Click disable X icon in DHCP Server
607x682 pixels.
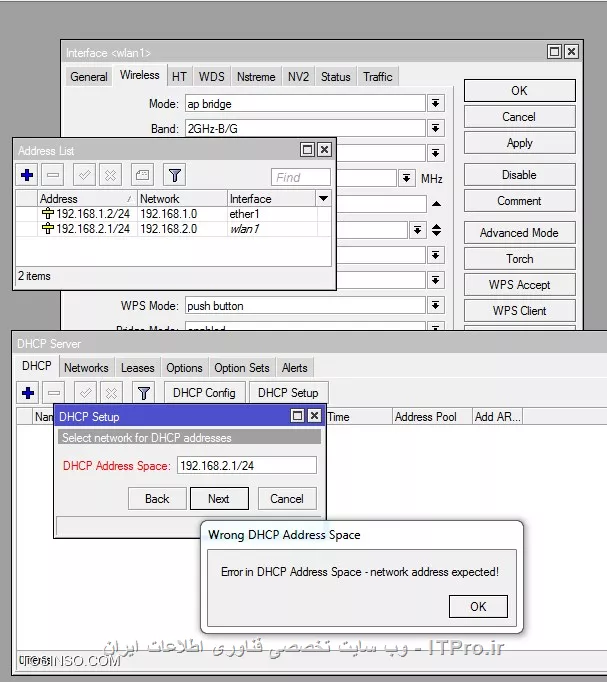click(111, 393)
